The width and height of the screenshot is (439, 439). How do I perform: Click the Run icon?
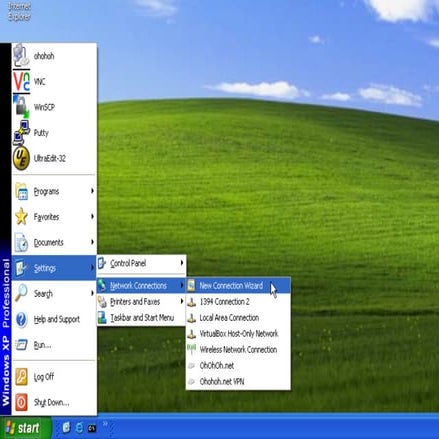(x=21, y=345)
